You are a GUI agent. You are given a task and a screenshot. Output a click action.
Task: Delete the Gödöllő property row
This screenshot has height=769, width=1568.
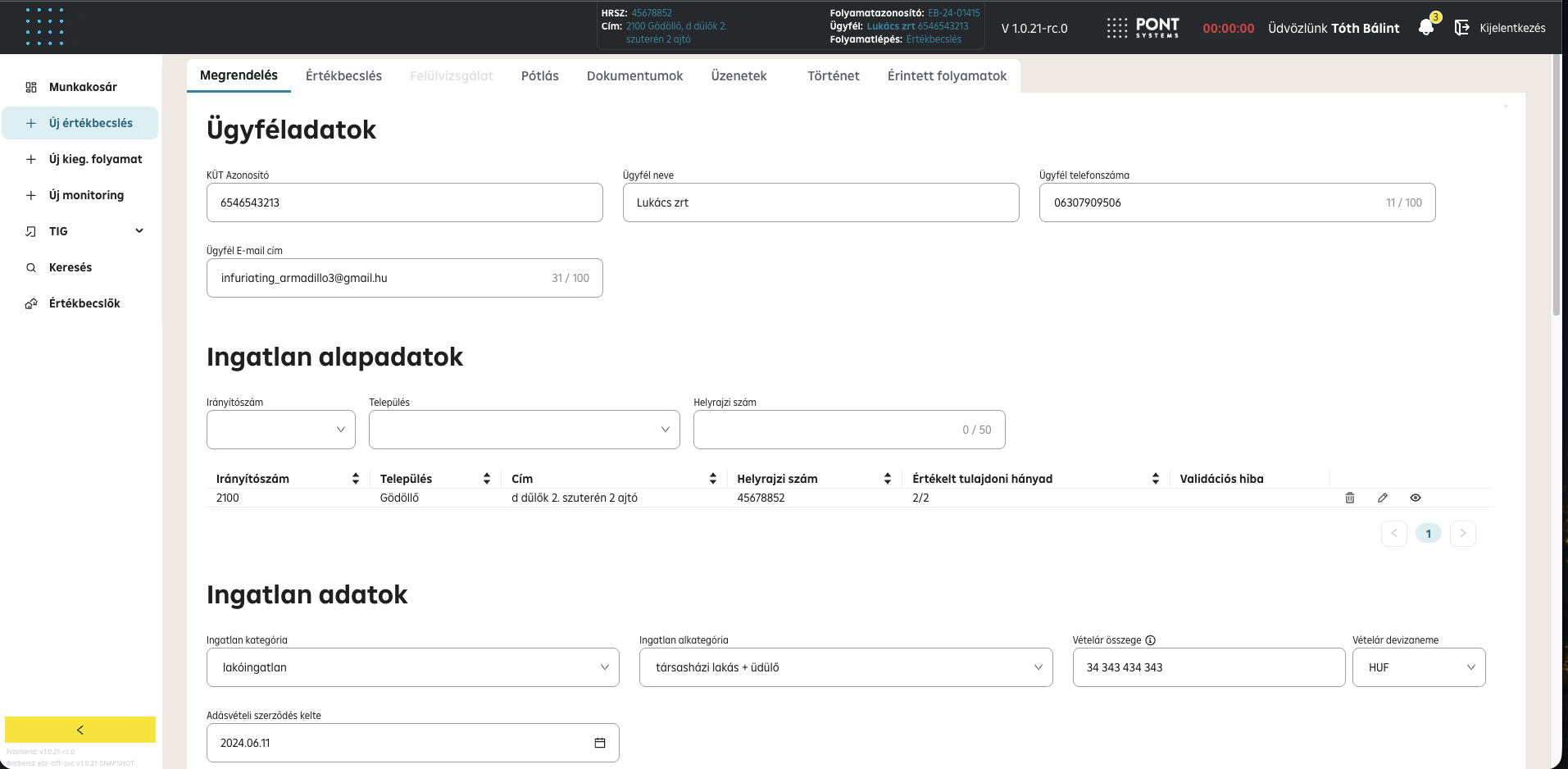[1350, 498]
